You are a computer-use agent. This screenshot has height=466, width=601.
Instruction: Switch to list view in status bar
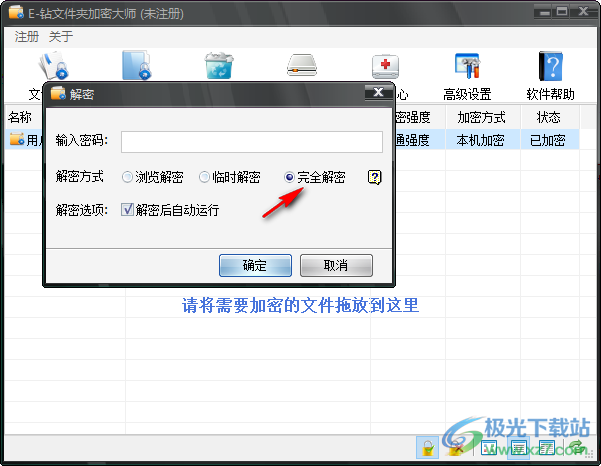pyautogui.click(x=518, y=447)
